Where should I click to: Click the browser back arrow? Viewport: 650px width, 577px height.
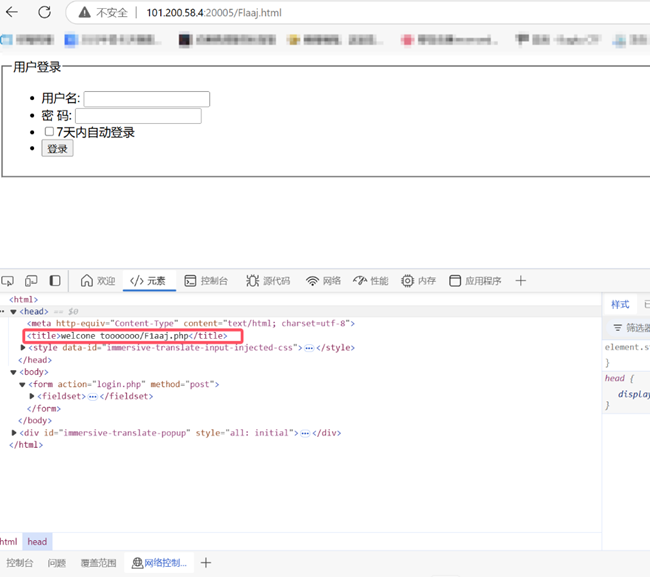pos(12,13)
